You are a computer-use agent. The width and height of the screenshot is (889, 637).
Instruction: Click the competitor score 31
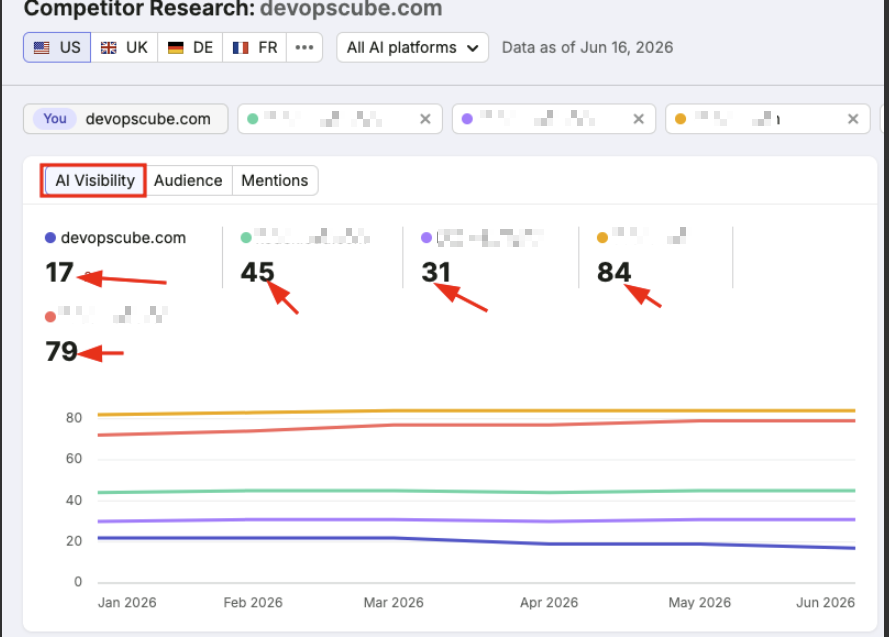click(436, 273)
